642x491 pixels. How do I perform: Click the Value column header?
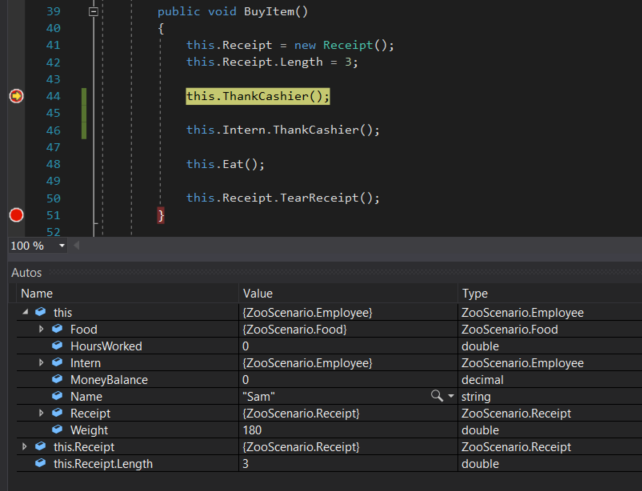pyautogui.click(x=258, y=293)
